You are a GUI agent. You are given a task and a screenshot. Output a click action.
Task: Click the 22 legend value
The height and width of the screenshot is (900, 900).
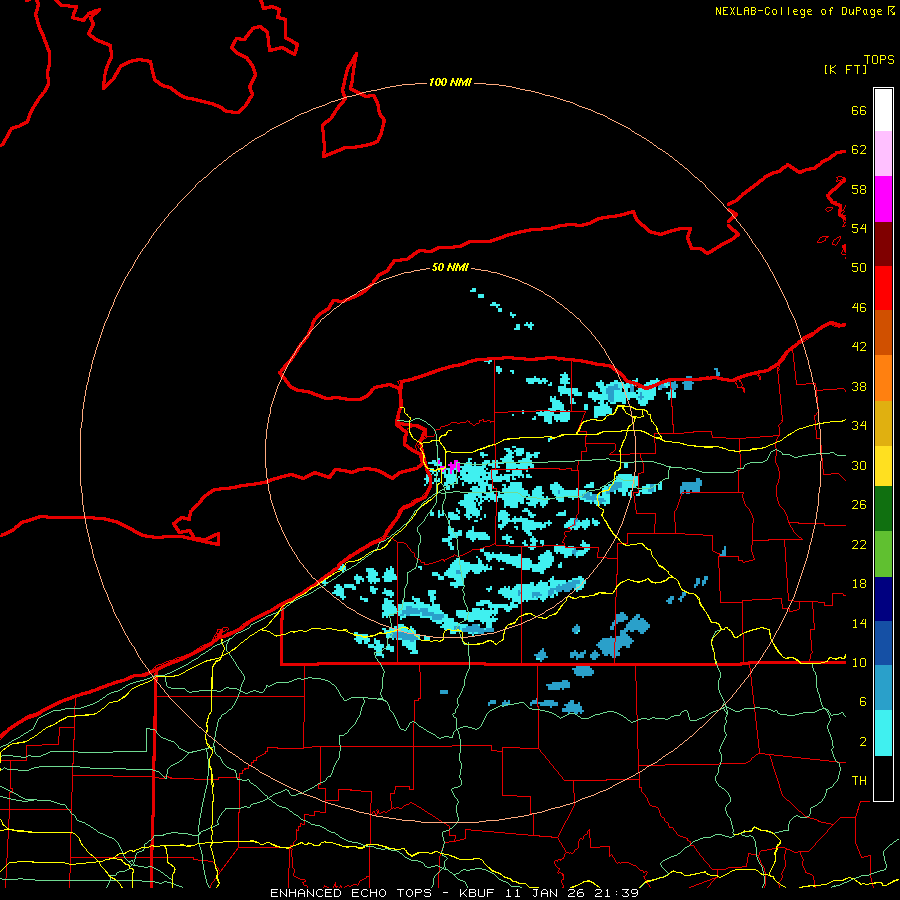pos(859,545)
